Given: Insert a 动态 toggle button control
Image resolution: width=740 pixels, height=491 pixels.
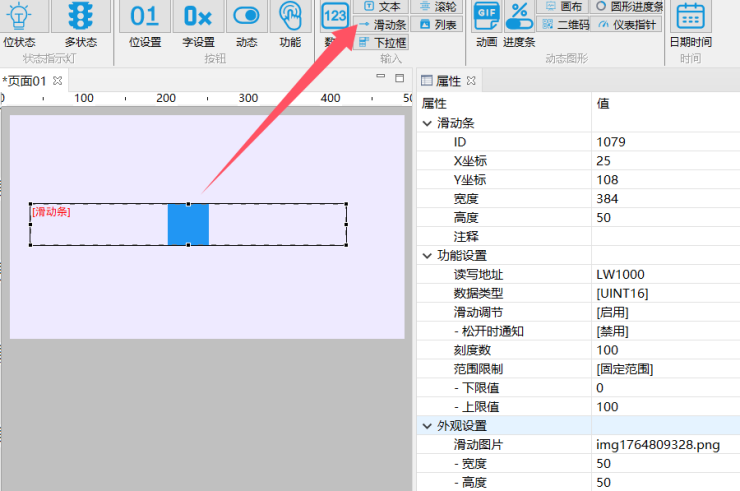Looking at the screenshot, I should 246,25.
